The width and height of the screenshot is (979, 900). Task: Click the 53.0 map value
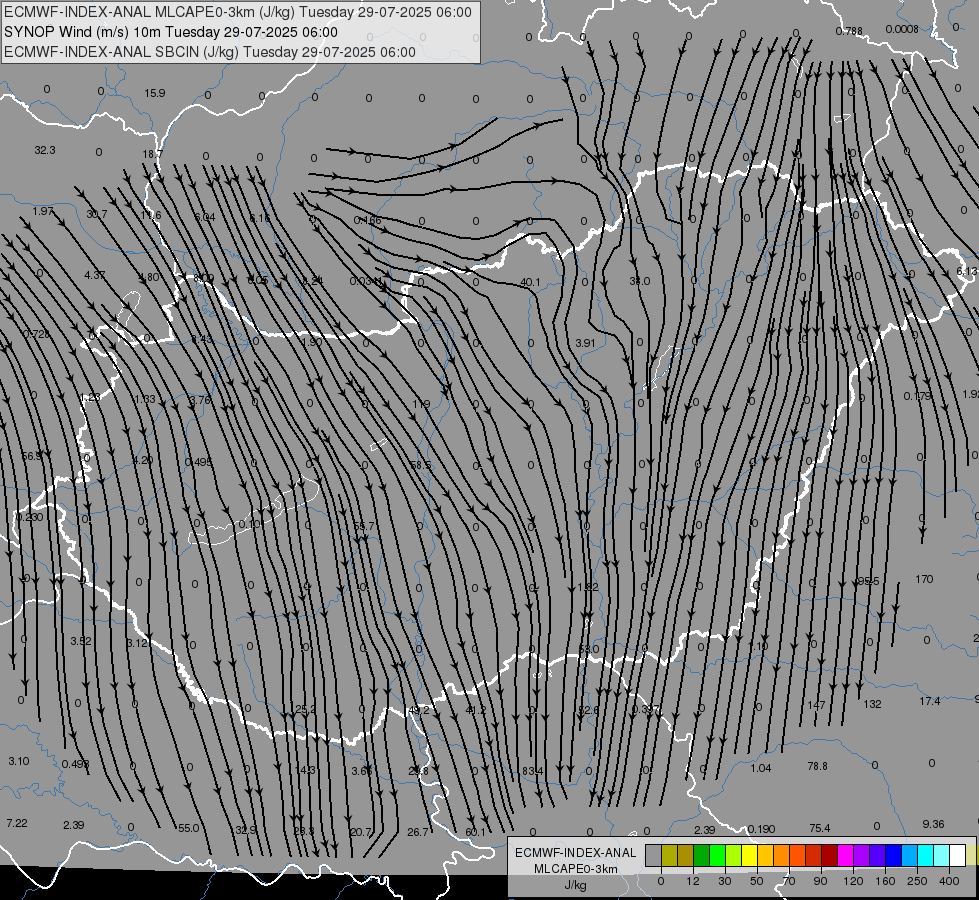pos(588,649)
